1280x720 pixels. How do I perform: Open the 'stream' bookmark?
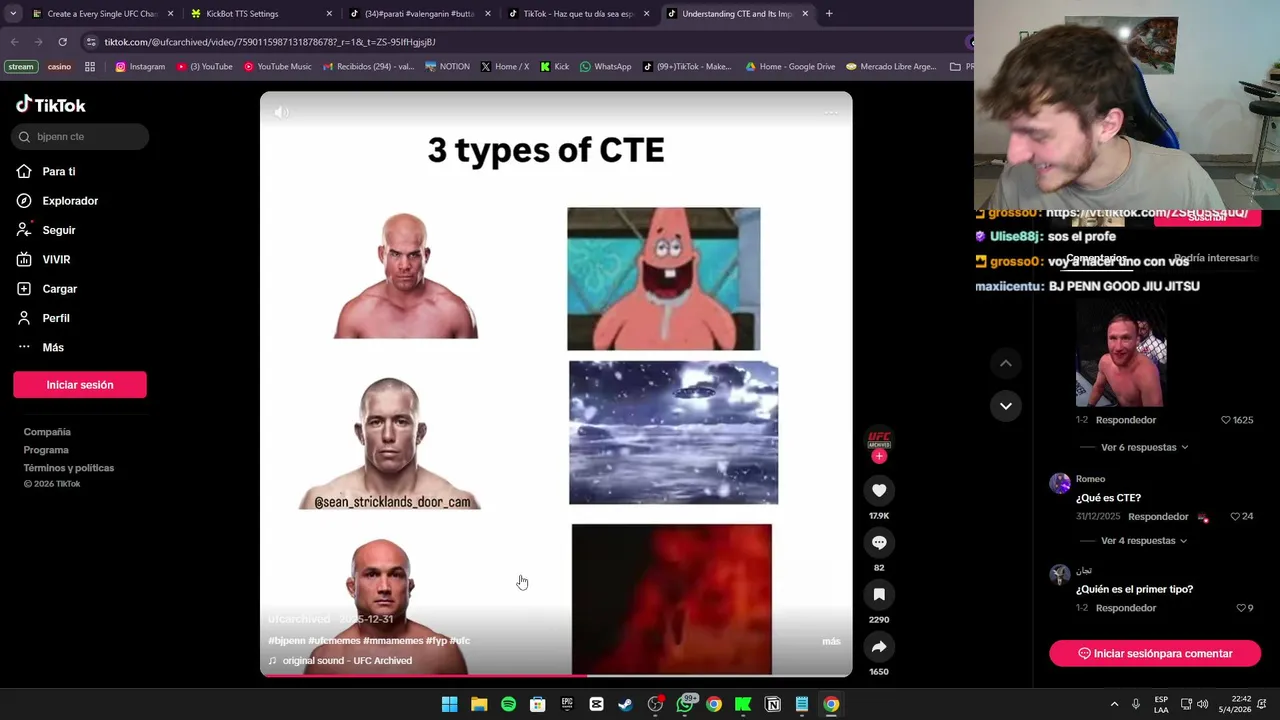(20, 67)
